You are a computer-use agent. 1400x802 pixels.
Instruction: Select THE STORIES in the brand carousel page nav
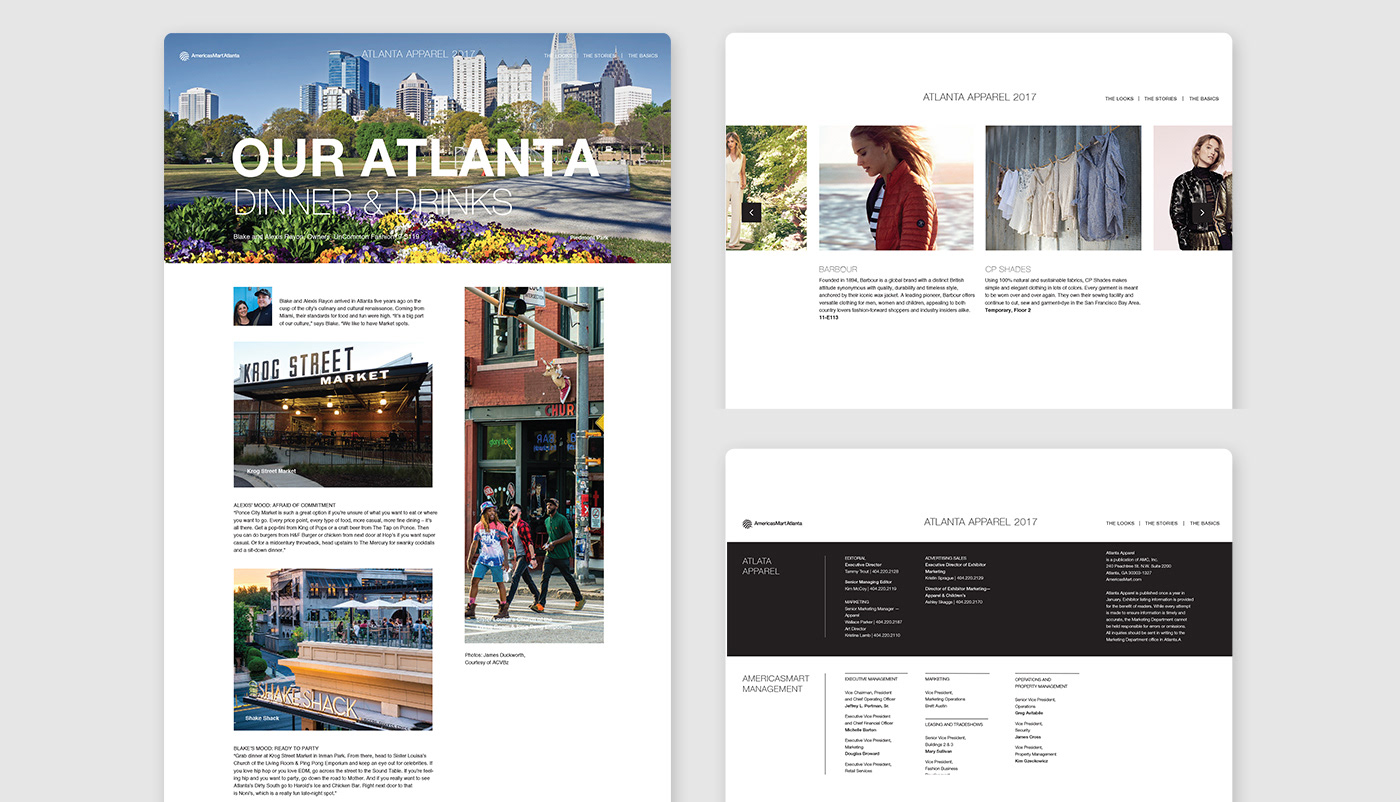1160,99
